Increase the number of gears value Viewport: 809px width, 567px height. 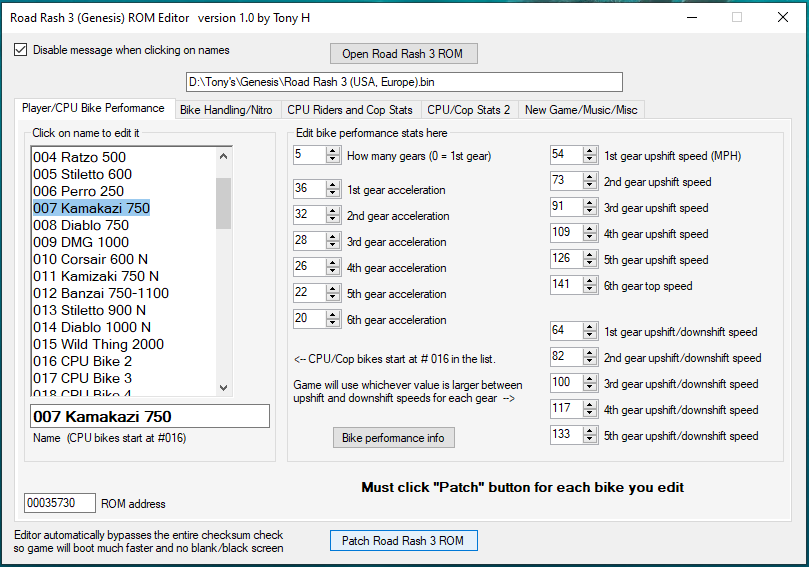[x=334, y=151]
